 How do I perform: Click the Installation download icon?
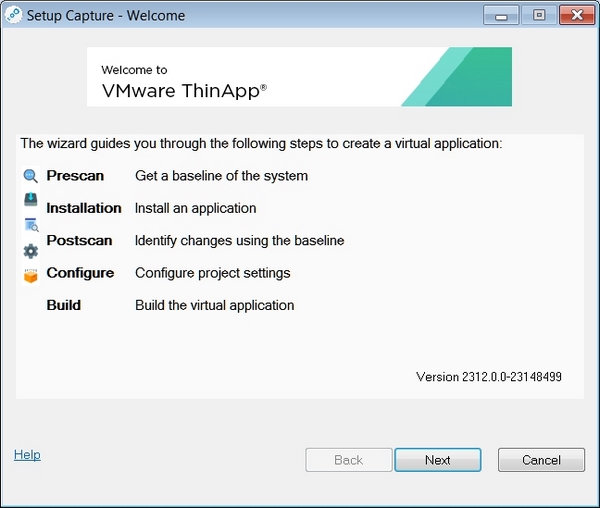click(31, 199)
